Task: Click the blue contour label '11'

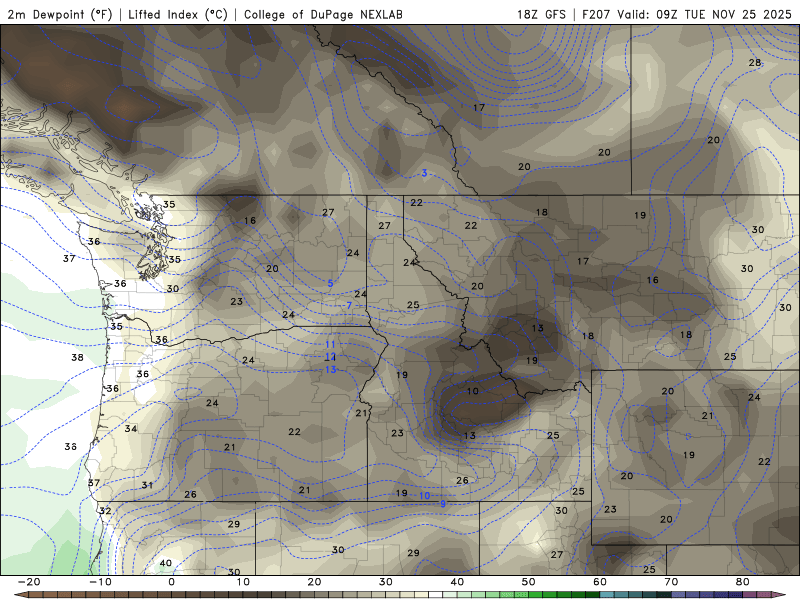Action: [330, 344]
